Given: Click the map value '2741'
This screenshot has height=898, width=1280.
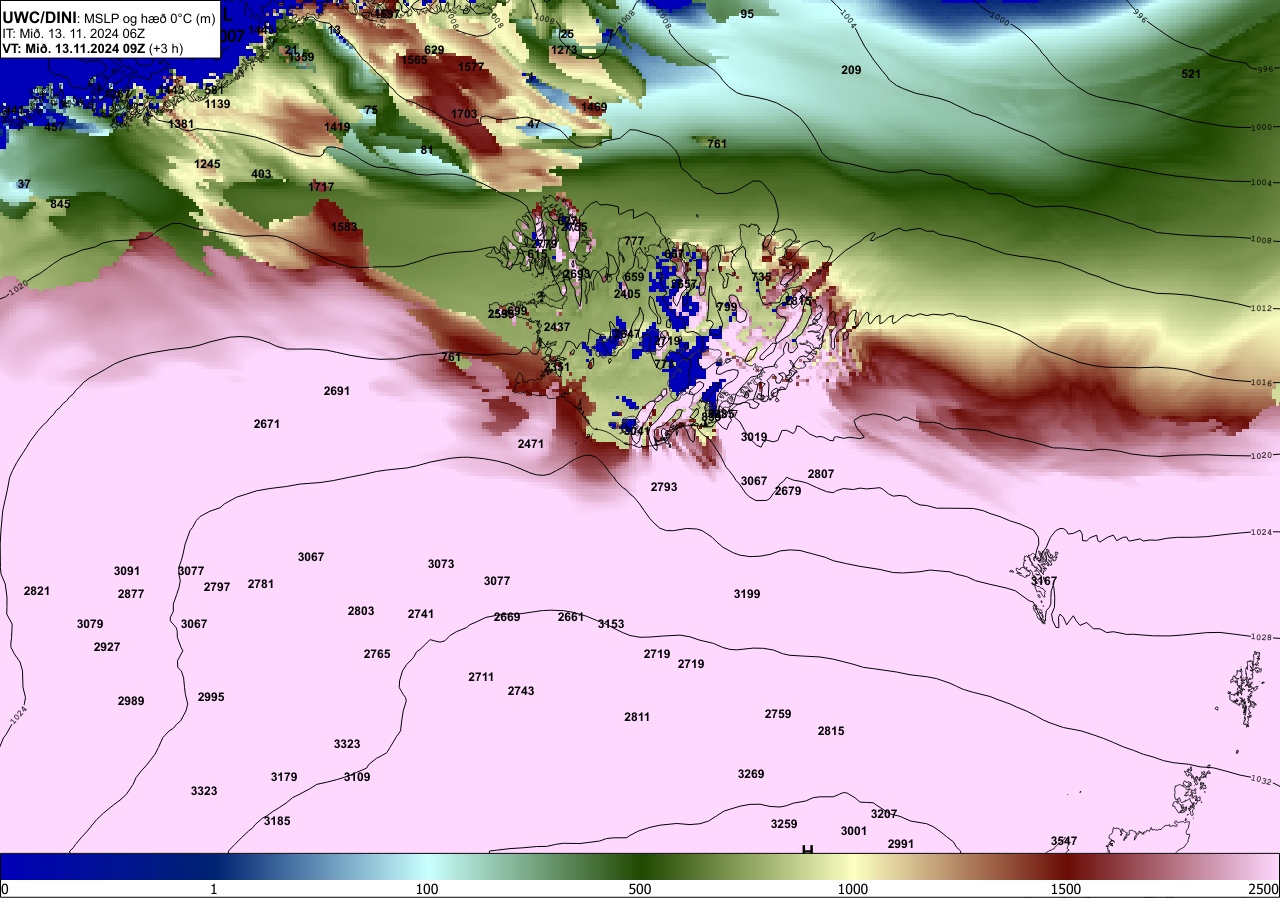Looking at the screenshot, I should (421, 614).
